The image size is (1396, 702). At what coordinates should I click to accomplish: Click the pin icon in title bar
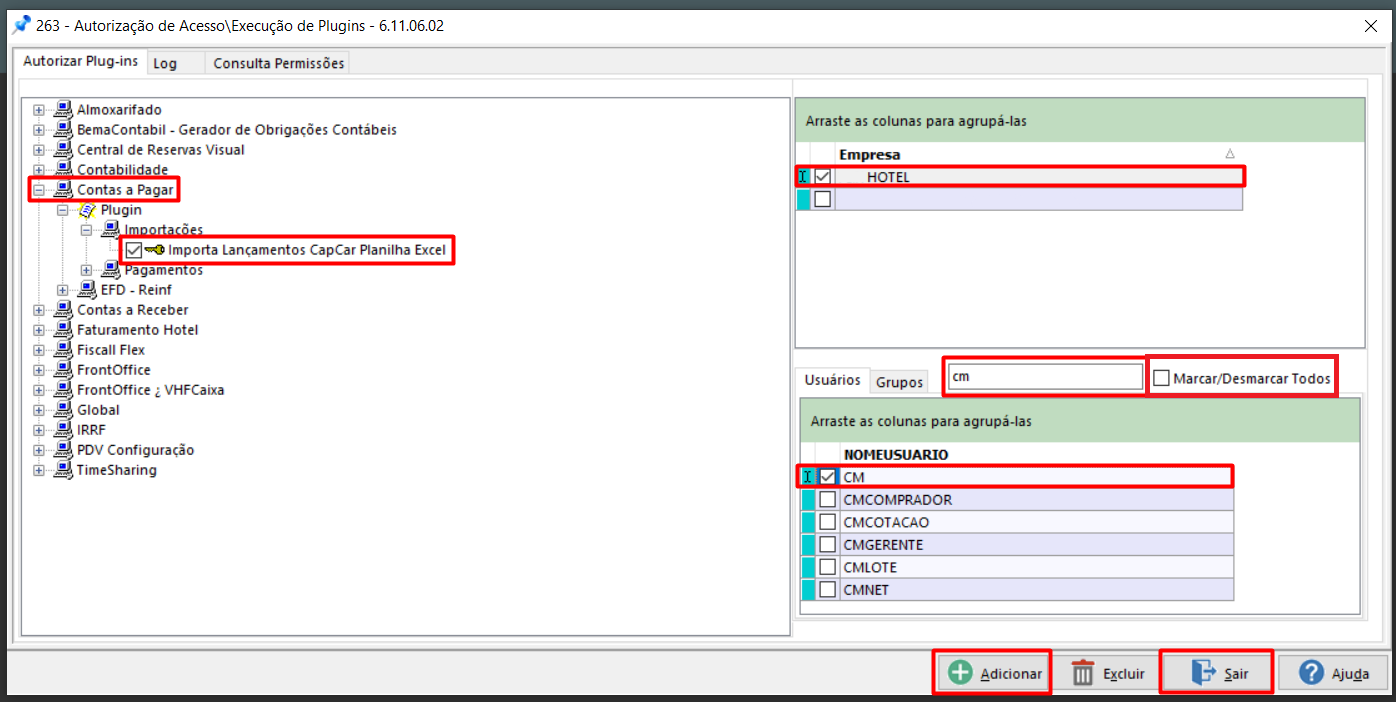pos(20,25)
